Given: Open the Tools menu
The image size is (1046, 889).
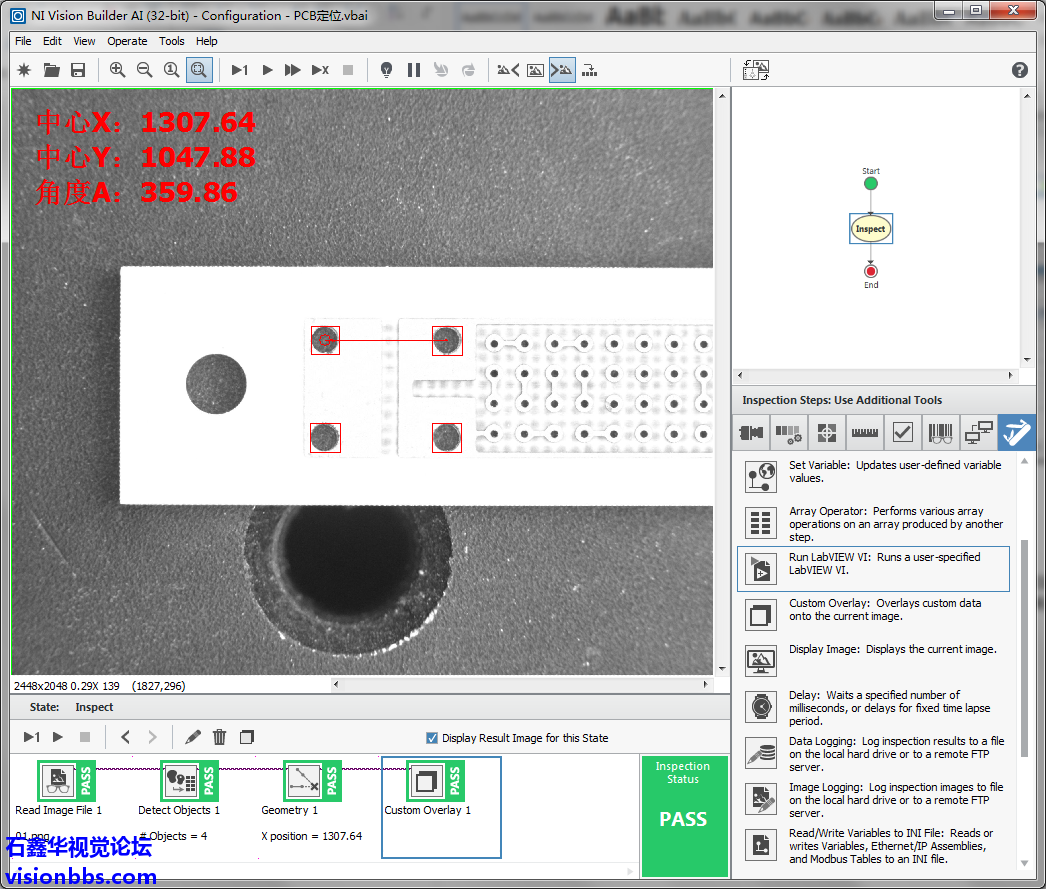Looking at the screenshot, I should [172, 41].
